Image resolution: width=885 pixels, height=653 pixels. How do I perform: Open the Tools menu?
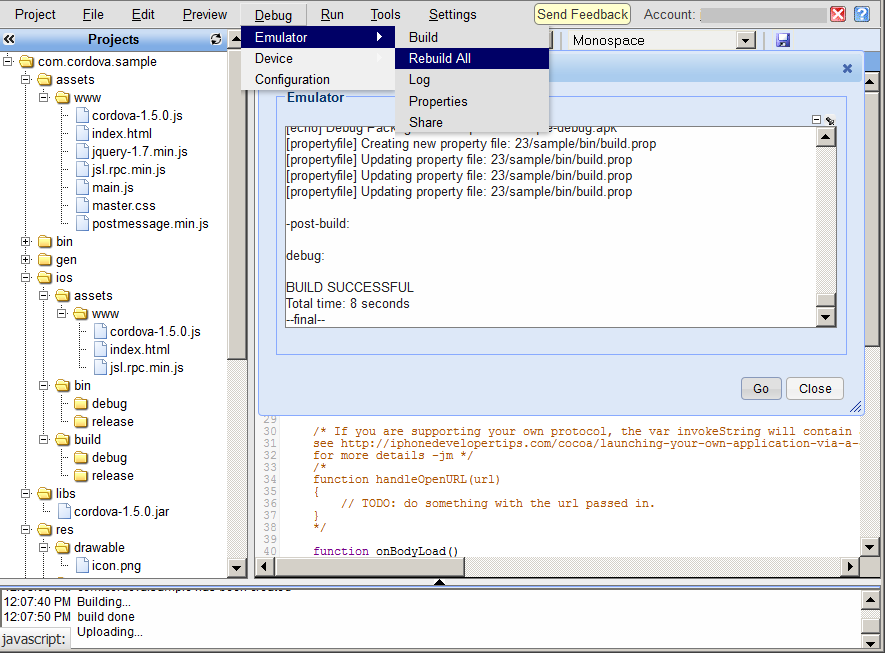(385, 15)
